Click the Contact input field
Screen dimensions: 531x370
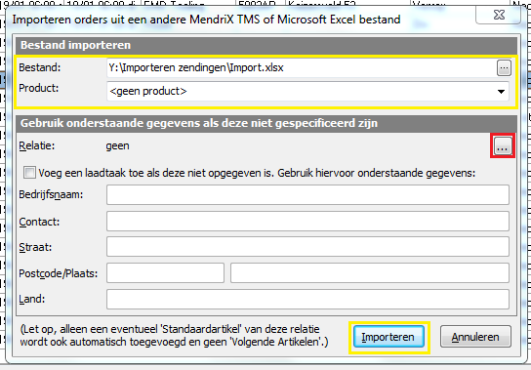[308, 221]
